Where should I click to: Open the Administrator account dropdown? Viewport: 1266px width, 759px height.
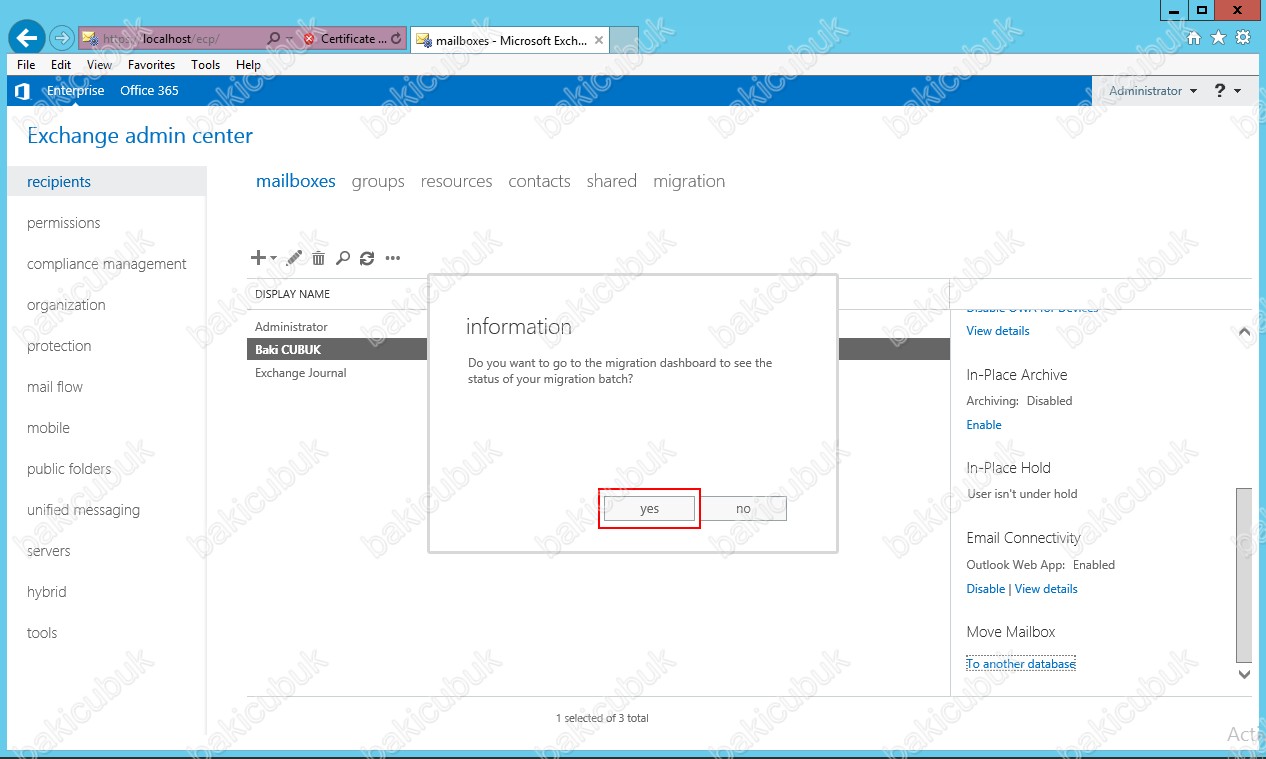pos(1153,91)
